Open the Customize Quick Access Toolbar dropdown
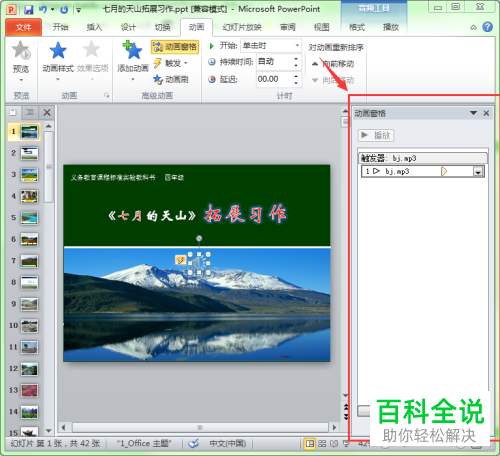Viewport: 500px width, 456px height. (78, 10)
